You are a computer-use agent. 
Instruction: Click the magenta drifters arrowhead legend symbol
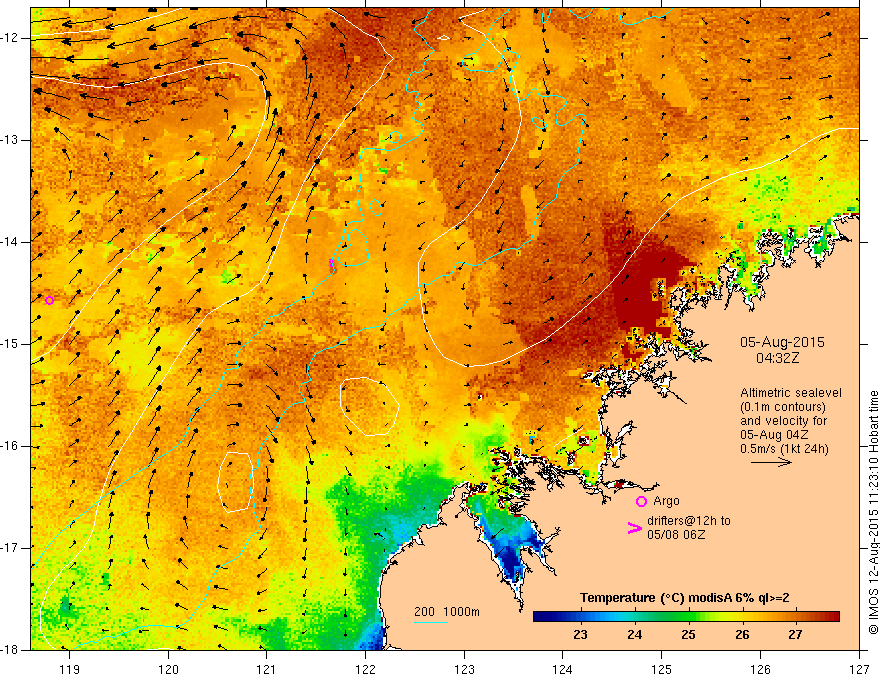[634, 528]
